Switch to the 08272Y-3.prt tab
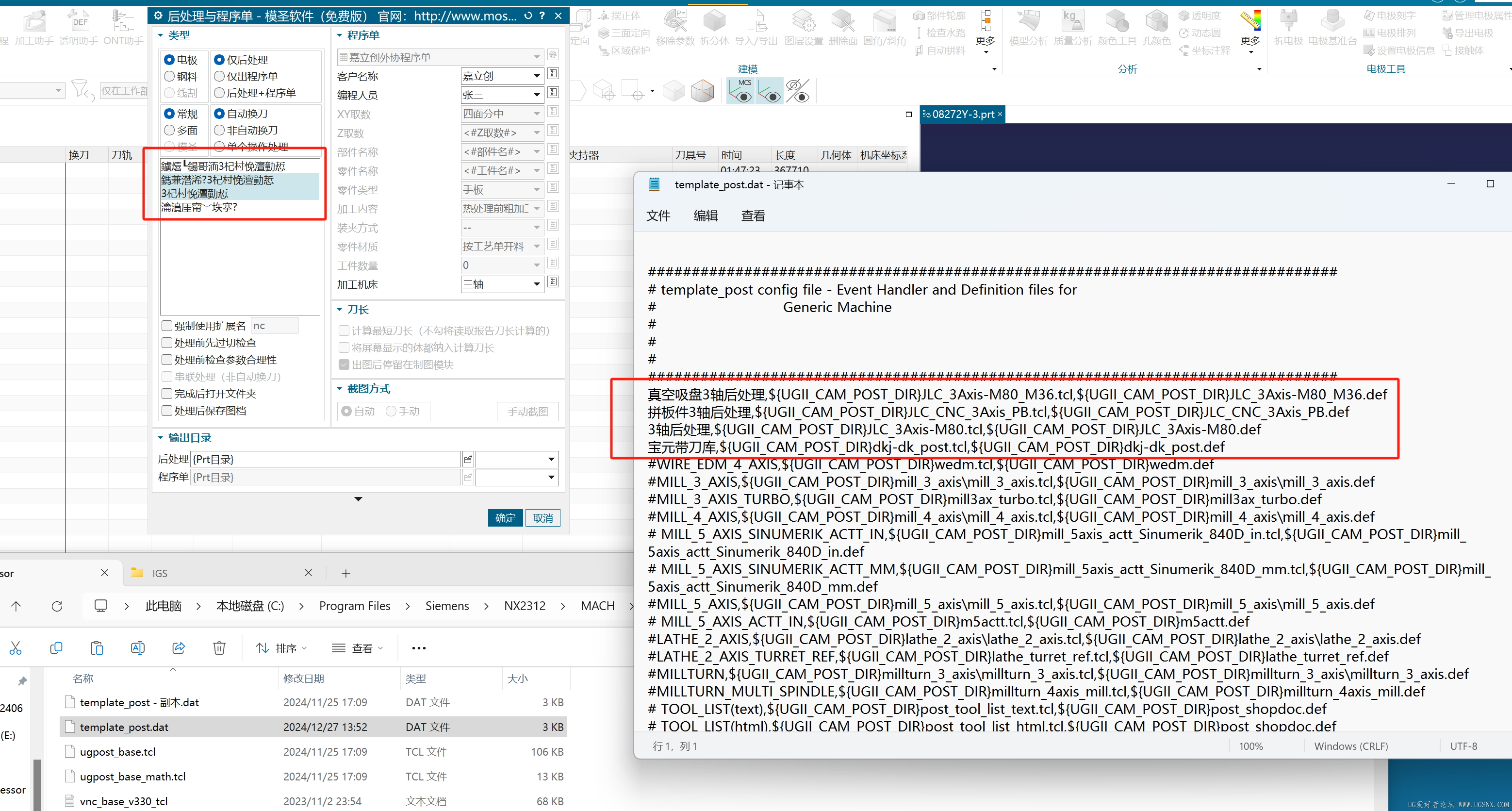The image size is (1512, 811). coord(963,115)
